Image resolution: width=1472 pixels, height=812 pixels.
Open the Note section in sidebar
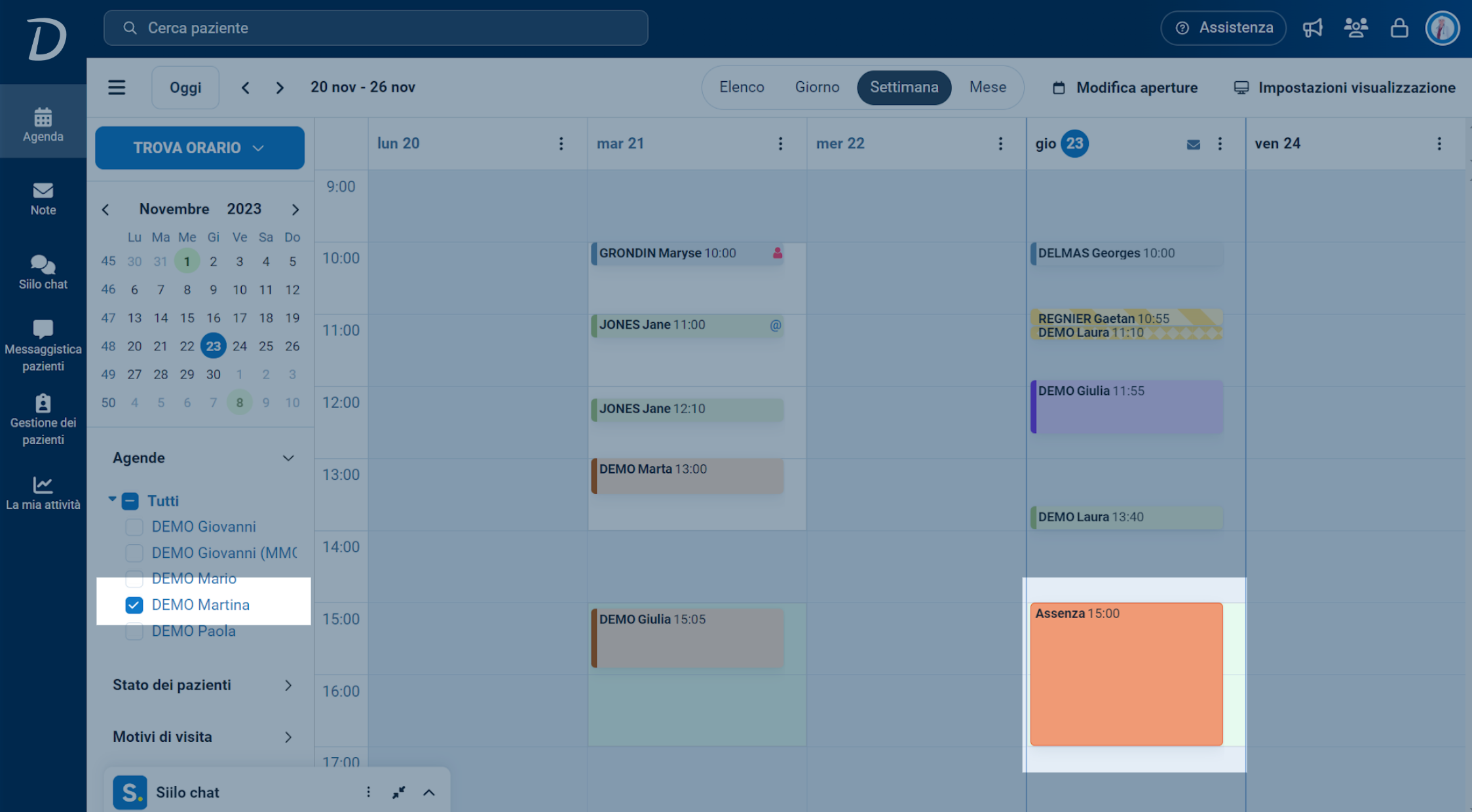[43, 198]
